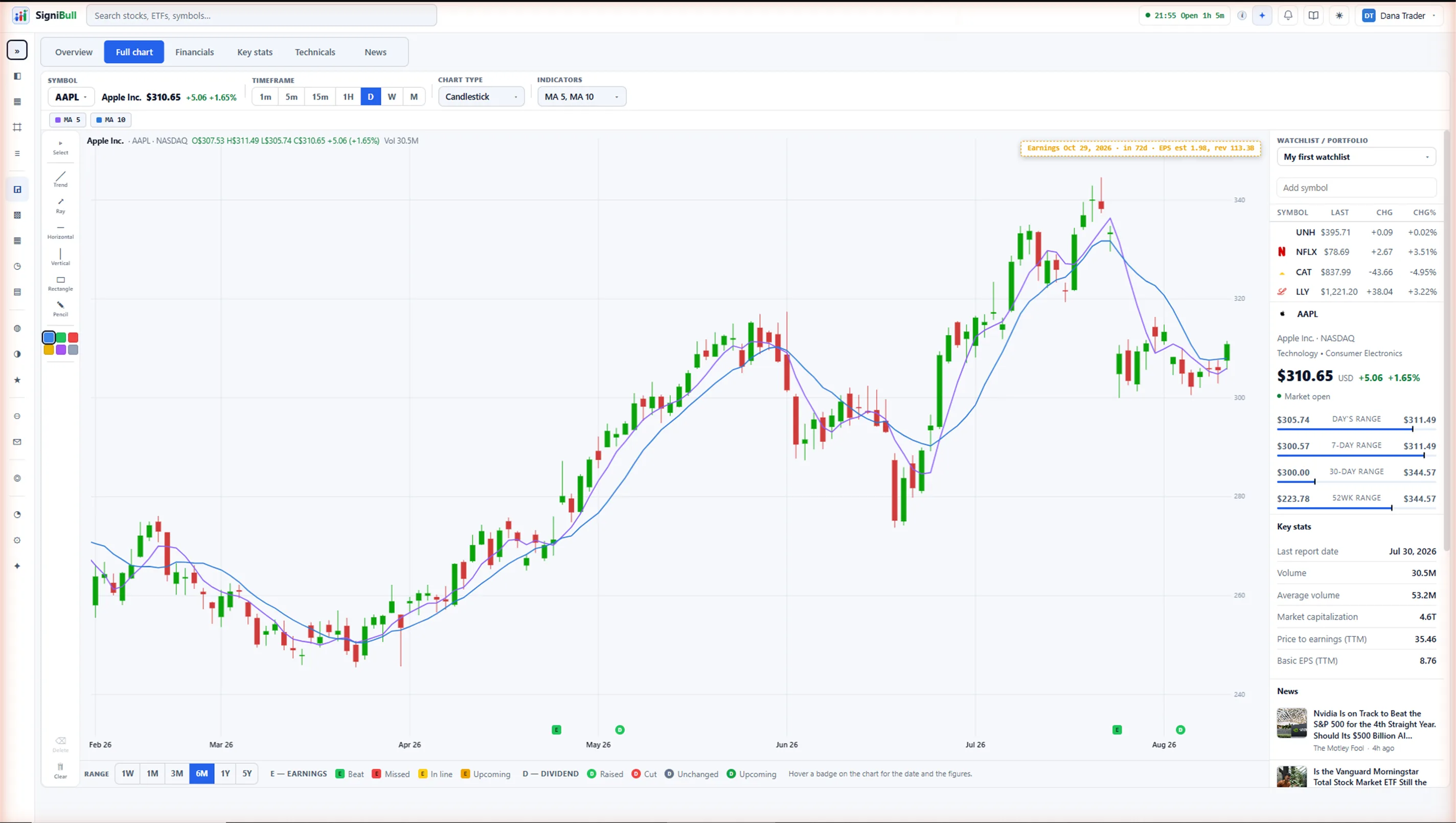Open the Key stats tab

click(255, 52)
